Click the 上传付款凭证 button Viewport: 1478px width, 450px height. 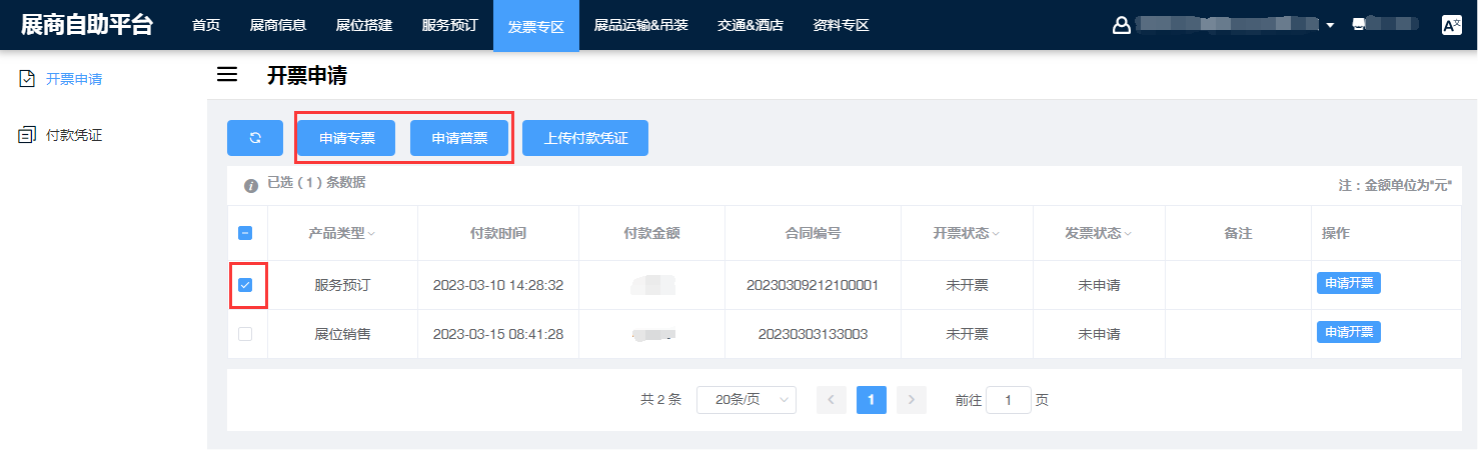[585, 138]
